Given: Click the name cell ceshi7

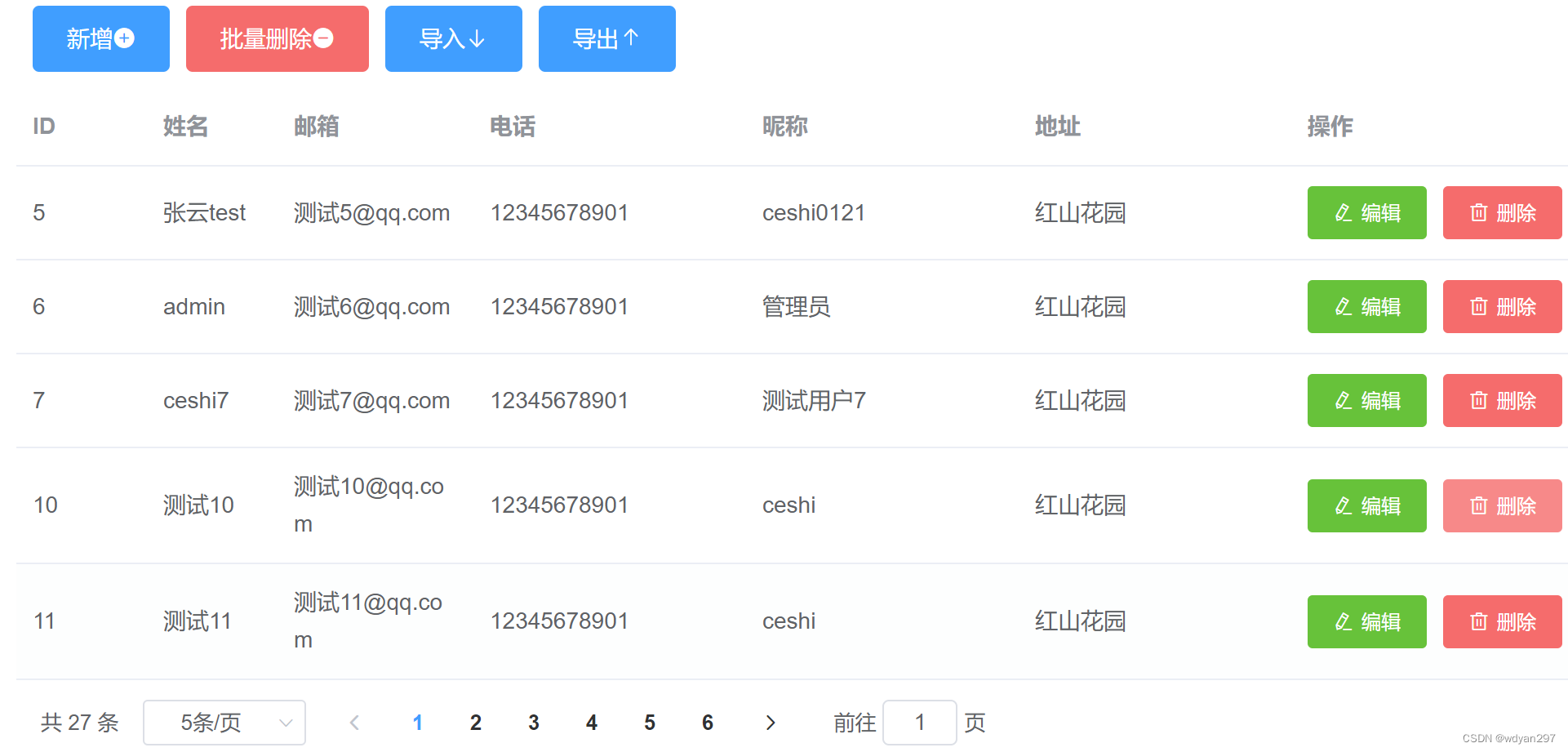Looking at the screenshot, I should click(x=196, y=401).
